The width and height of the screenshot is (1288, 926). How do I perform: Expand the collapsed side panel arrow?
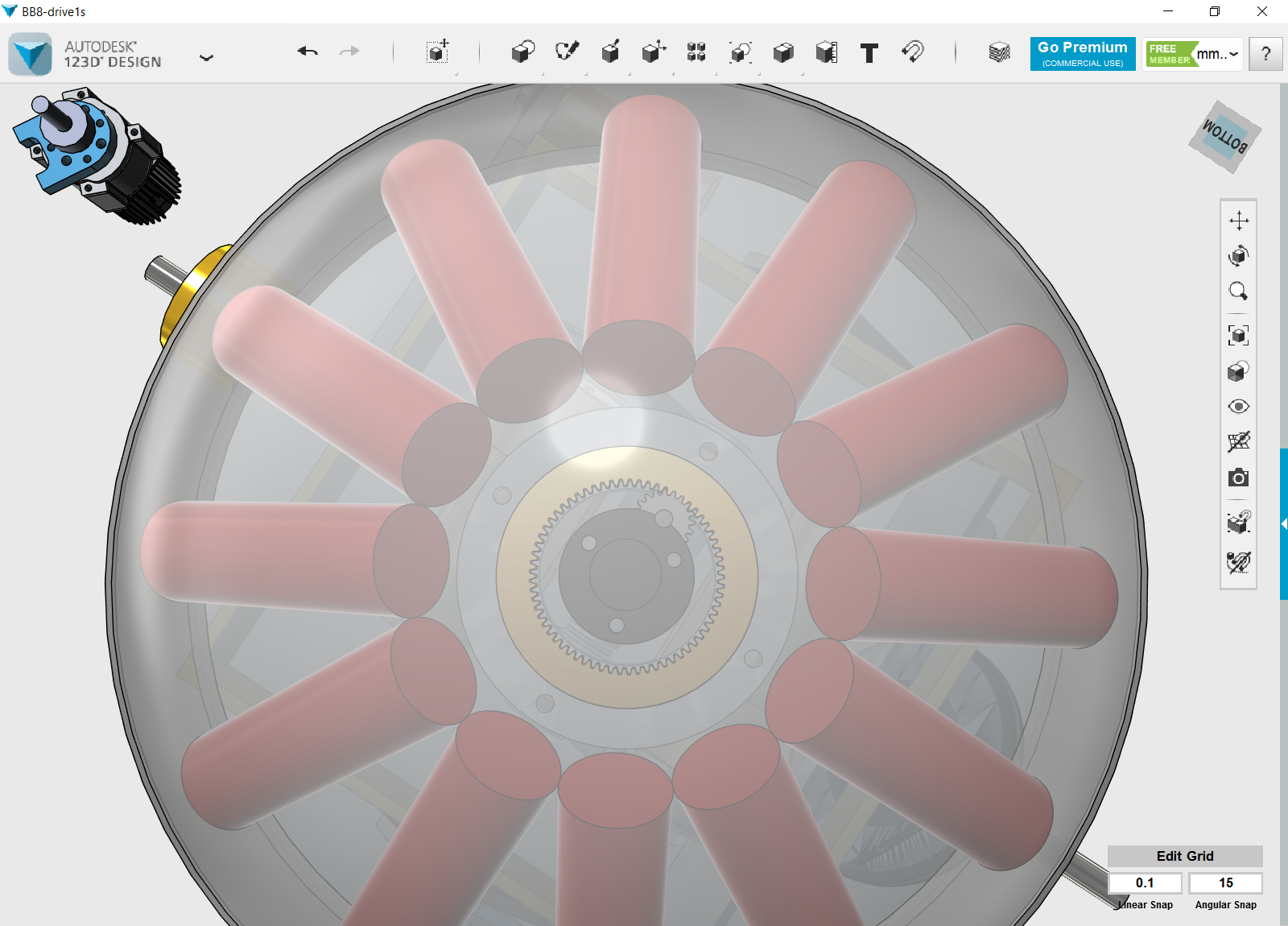[1284, 524]
